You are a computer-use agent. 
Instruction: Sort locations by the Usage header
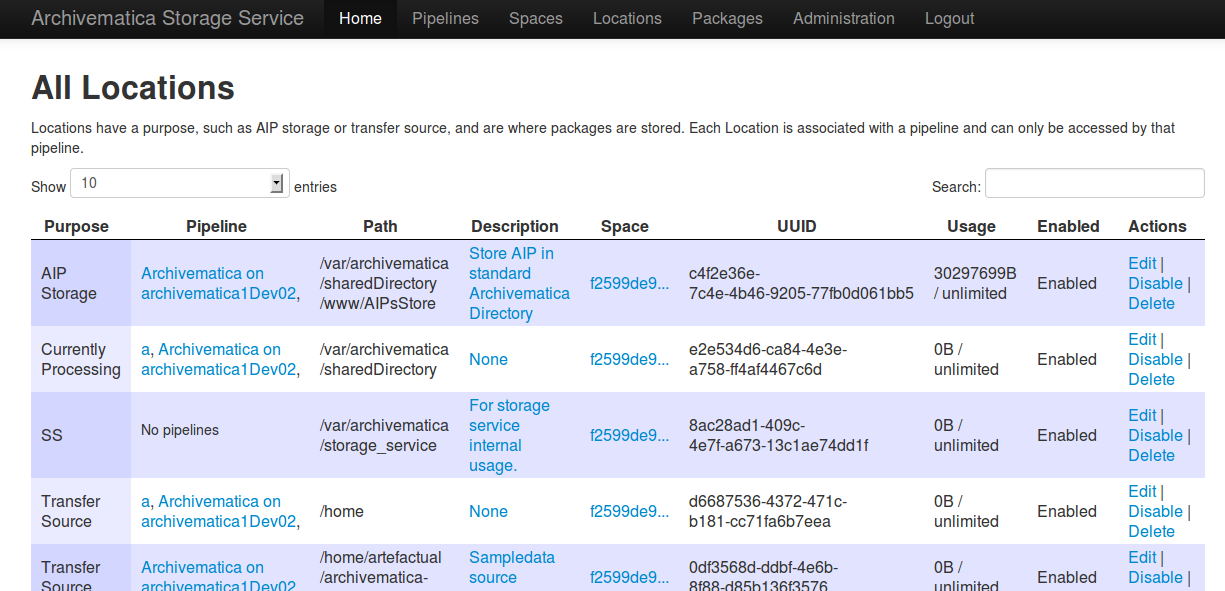(971, 227)
